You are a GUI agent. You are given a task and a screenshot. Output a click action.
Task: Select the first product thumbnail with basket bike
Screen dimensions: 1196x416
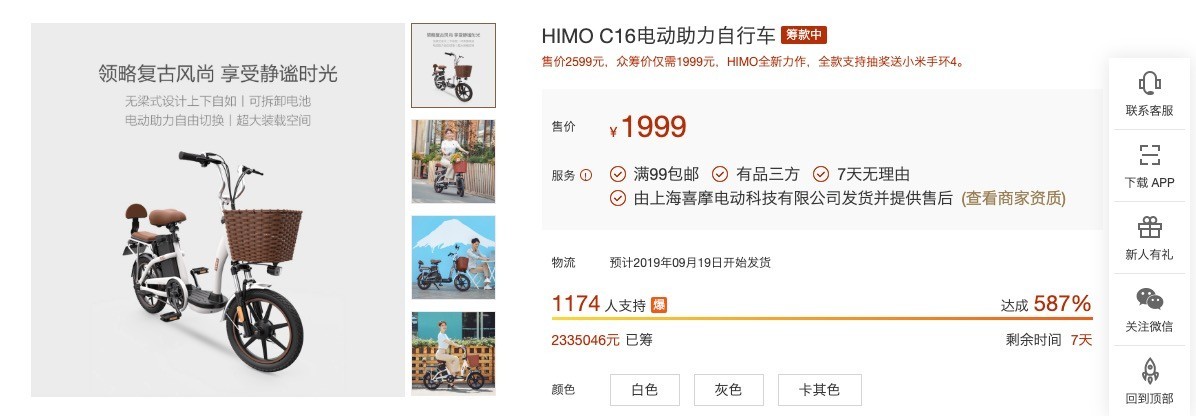pyautogui.click(x=453, y=66)
